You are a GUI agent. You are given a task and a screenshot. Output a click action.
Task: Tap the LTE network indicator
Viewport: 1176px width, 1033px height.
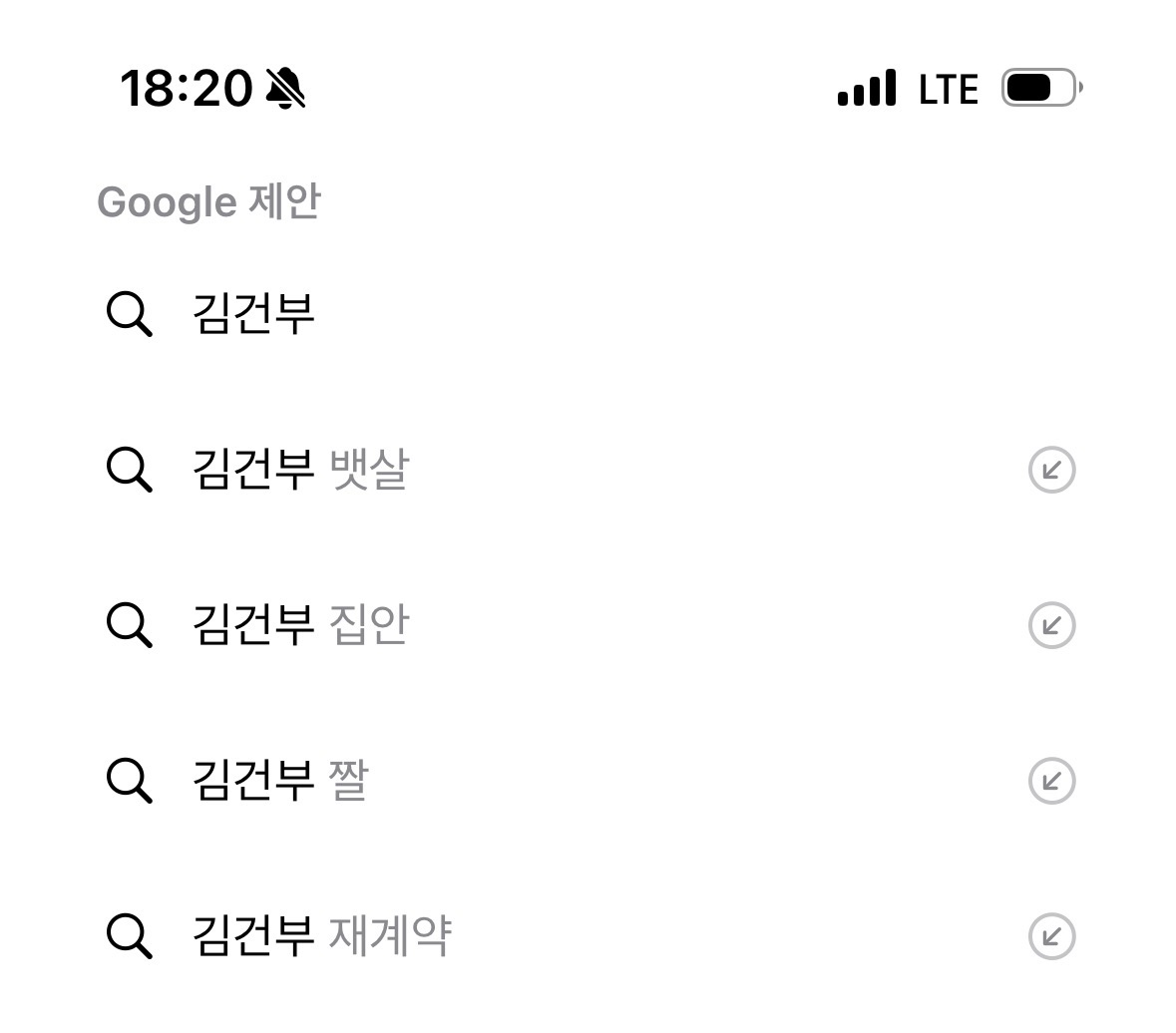coord(948,90)
